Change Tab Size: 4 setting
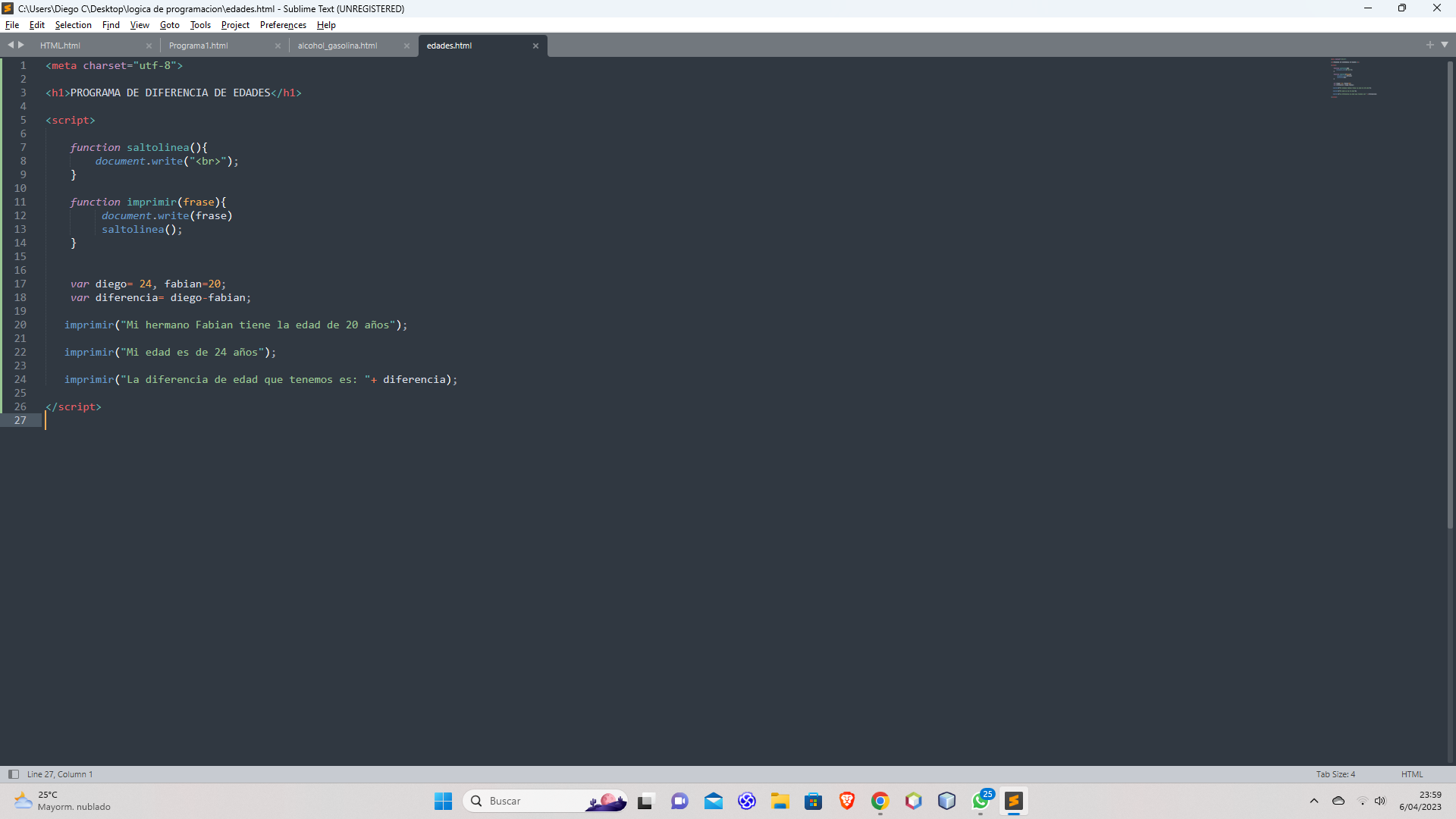 point(1335,774)
